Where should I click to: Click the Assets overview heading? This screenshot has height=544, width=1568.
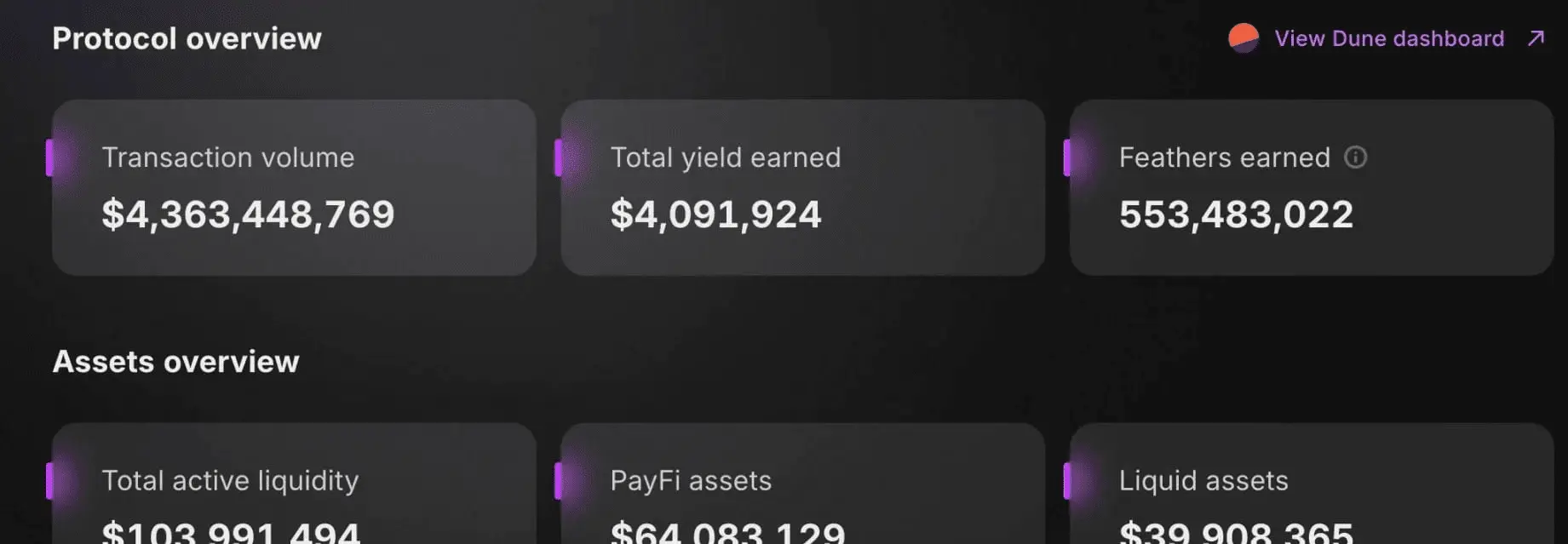tap(175, 362)
